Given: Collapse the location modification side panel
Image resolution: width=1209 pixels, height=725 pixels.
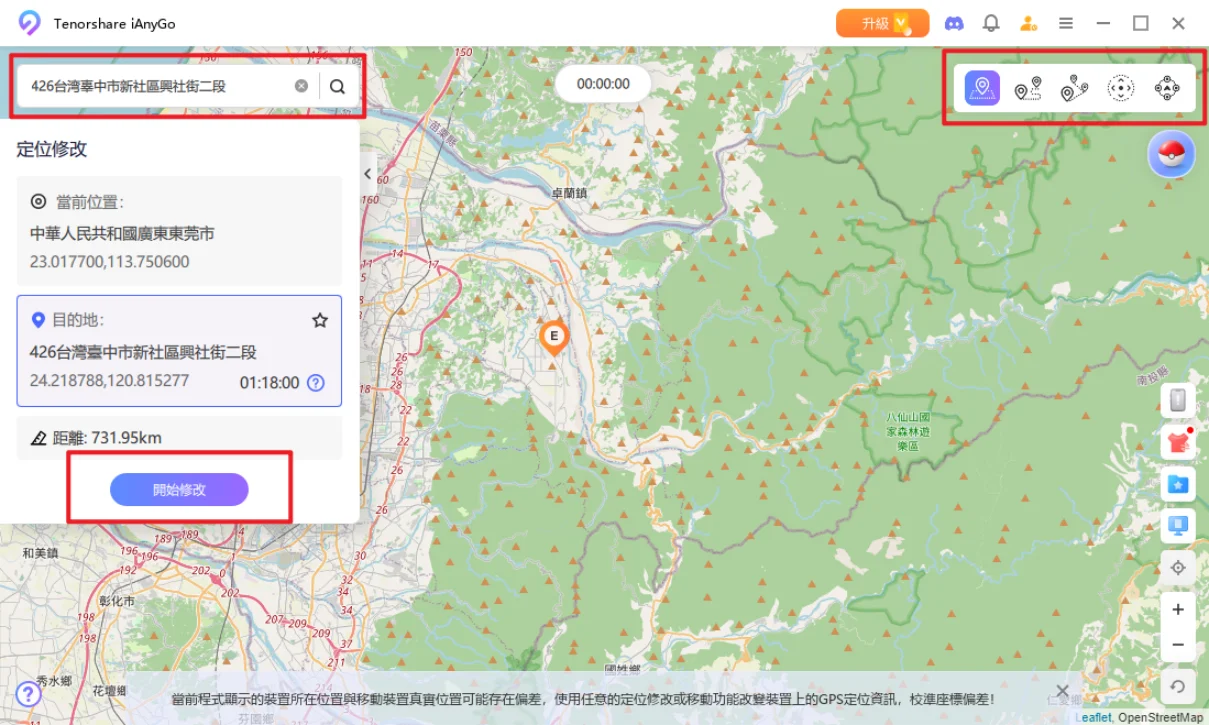Looking at the screenshot, I should tap(367, 174).
